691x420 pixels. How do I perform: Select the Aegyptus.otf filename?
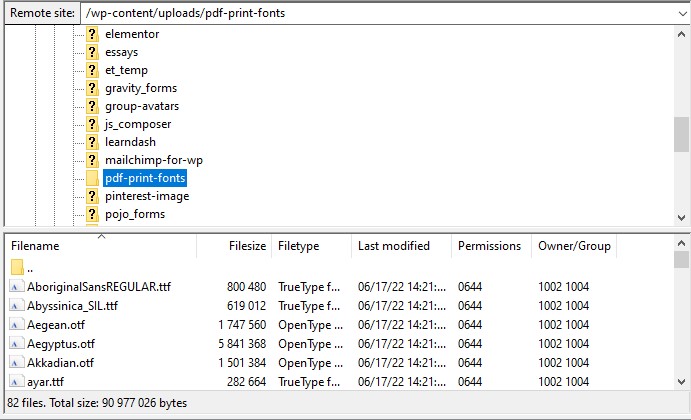[61, 344]
